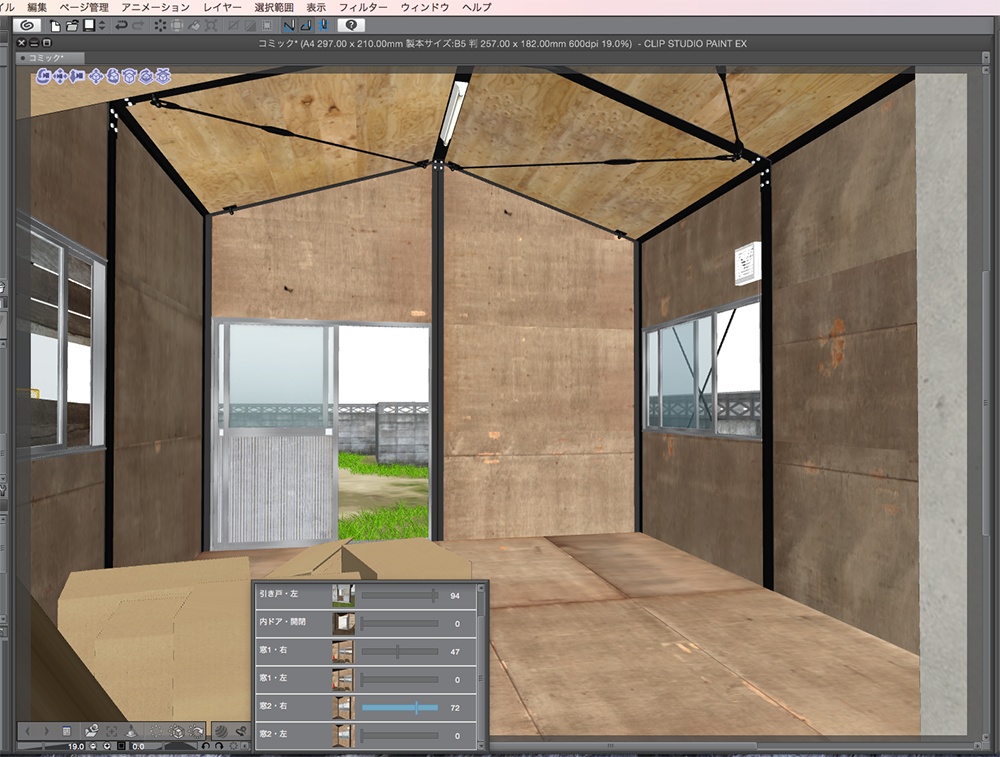Undo the last action
Screen dimensions: 1000x757
121,25
